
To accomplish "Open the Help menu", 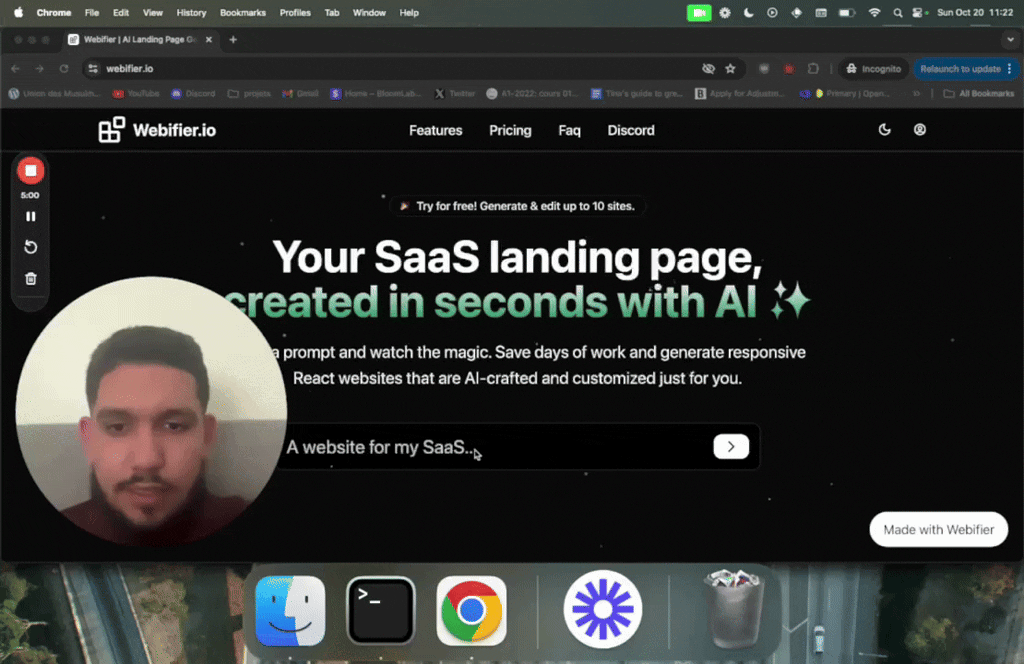I will pos(409,12).
